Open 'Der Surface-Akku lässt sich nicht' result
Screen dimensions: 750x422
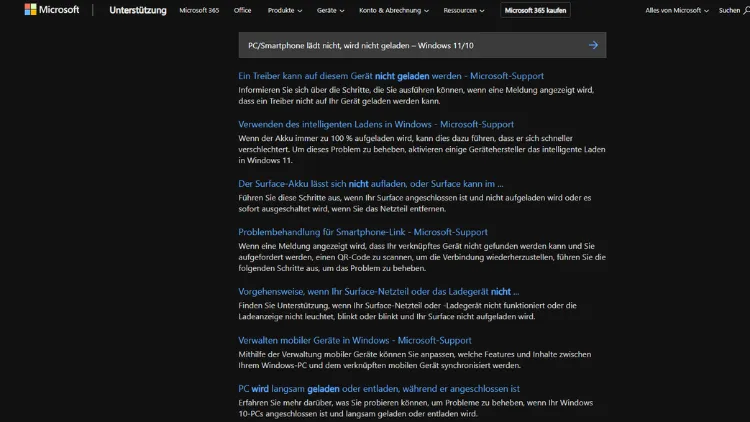click(371, 184)
